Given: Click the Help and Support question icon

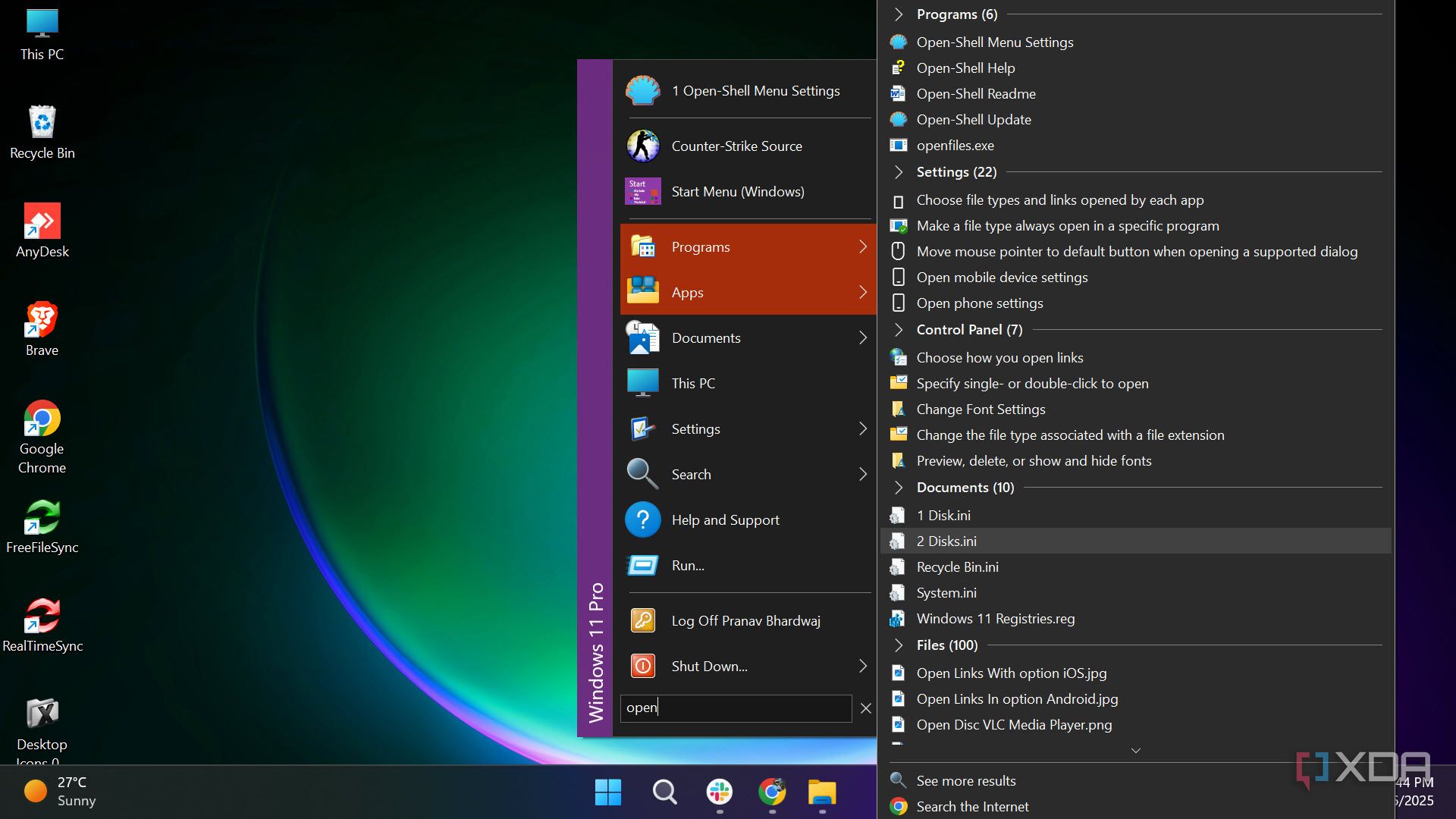Looking at the screenshot, I should (x=642, y=520).
